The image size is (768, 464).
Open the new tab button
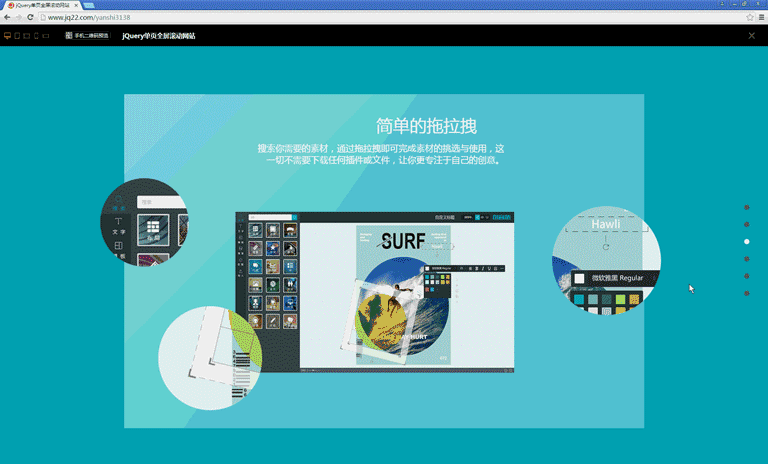click(x=89, y=5)
